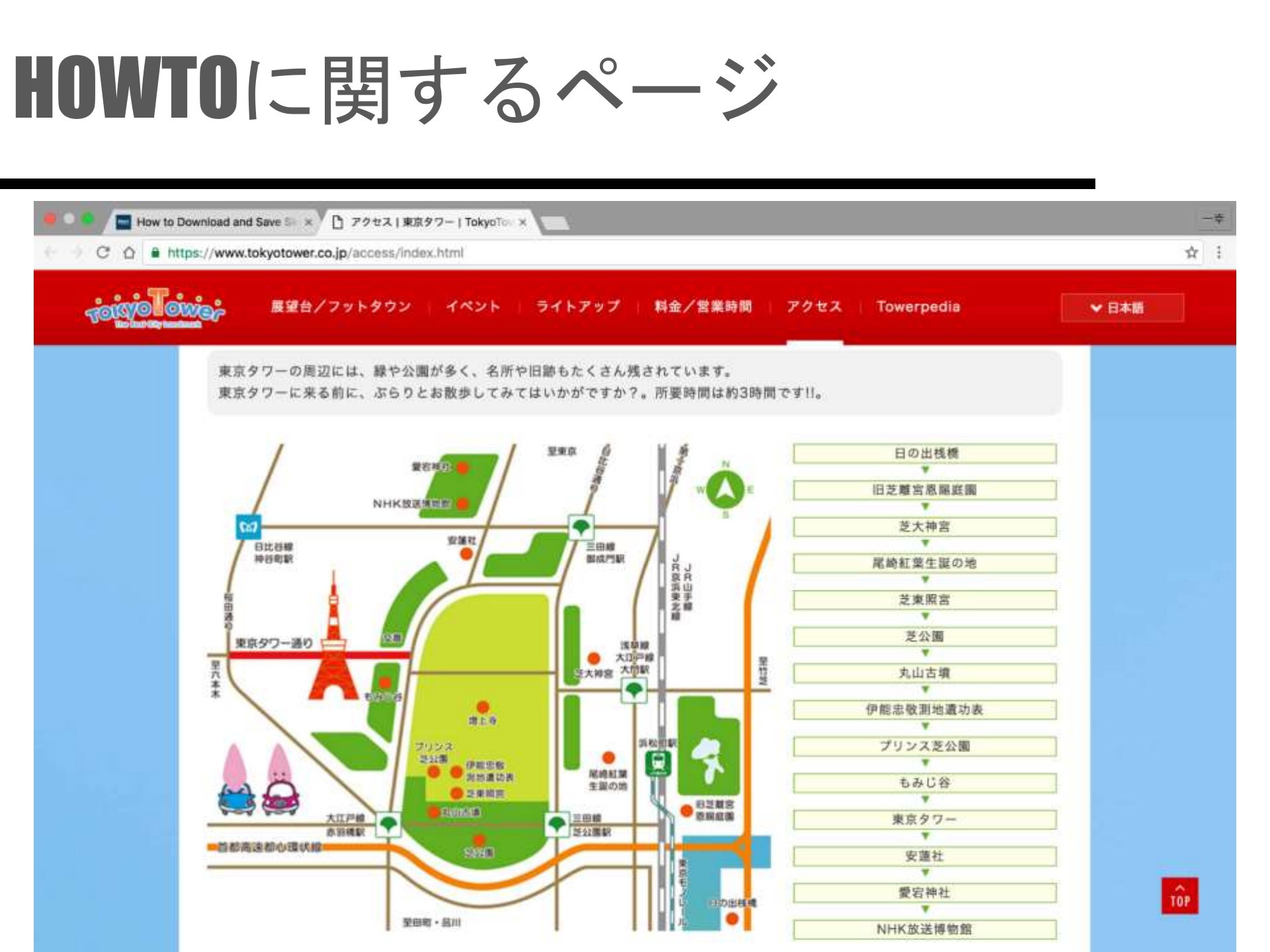Click the NHK放送博物館 route button
This screenshot has width=1270, height=952.
pyautogui.click(x=925, y=930)
